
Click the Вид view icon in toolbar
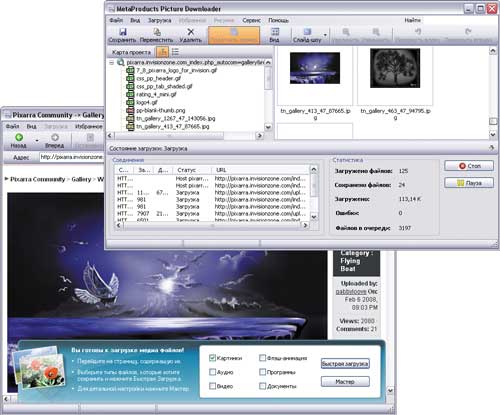(x=275, y=32)
